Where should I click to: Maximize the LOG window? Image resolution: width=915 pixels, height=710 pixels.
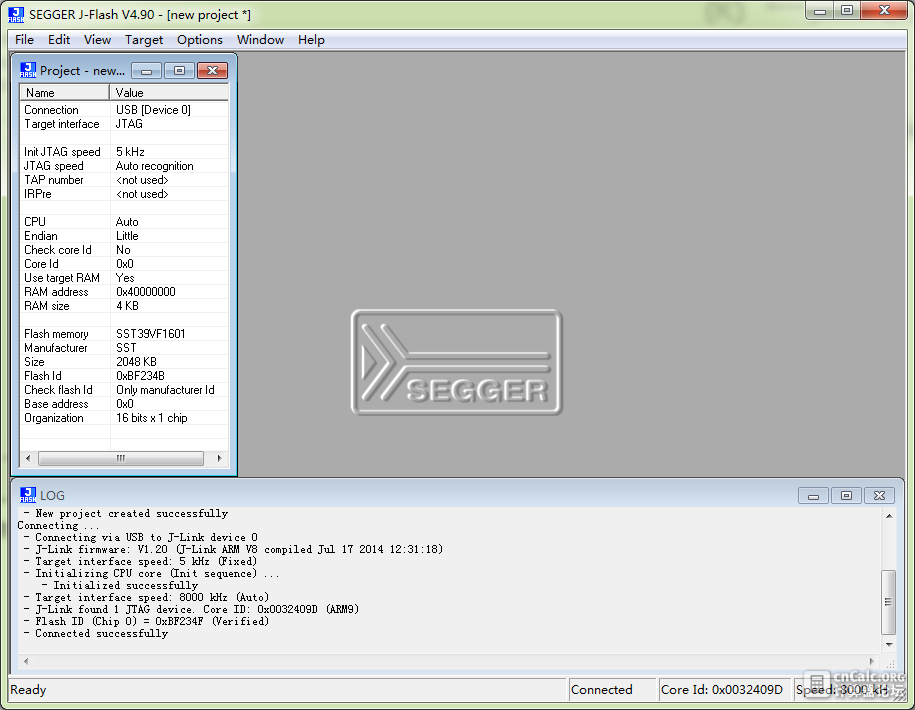click(846, 495)
